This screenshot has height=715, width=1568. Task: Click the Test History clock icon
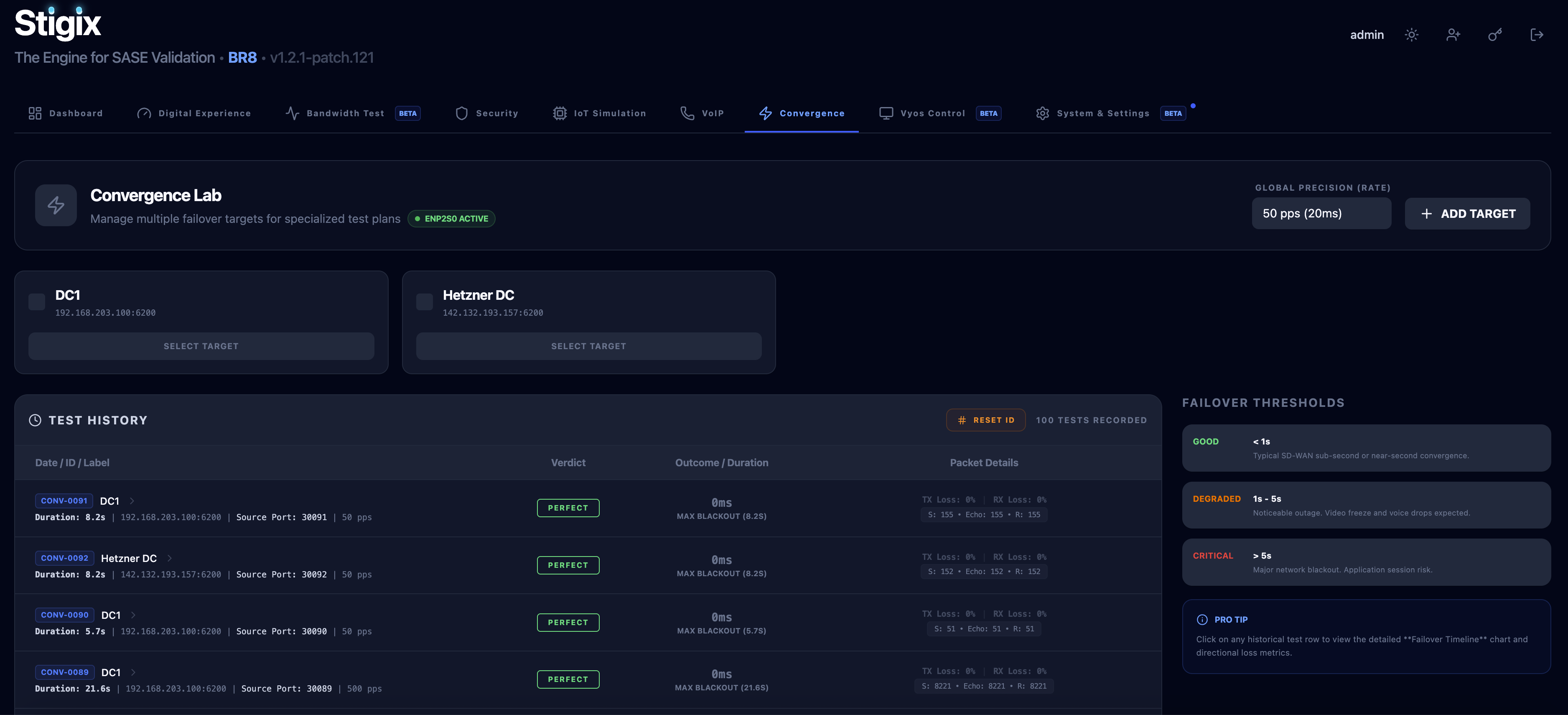tap(35, 420)
